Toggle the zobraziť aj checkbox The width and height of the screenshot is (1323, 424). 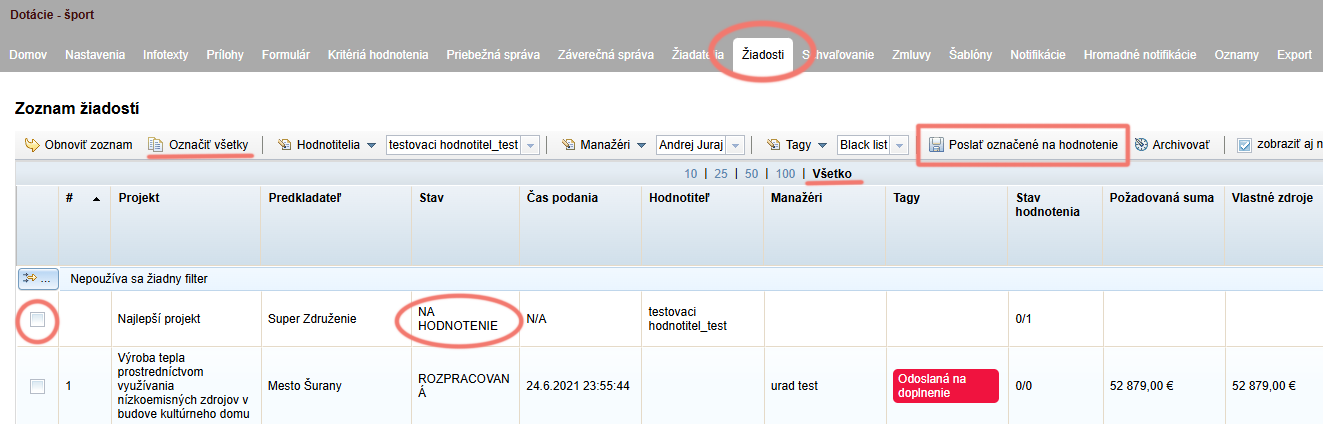[x=1245, y=145]
